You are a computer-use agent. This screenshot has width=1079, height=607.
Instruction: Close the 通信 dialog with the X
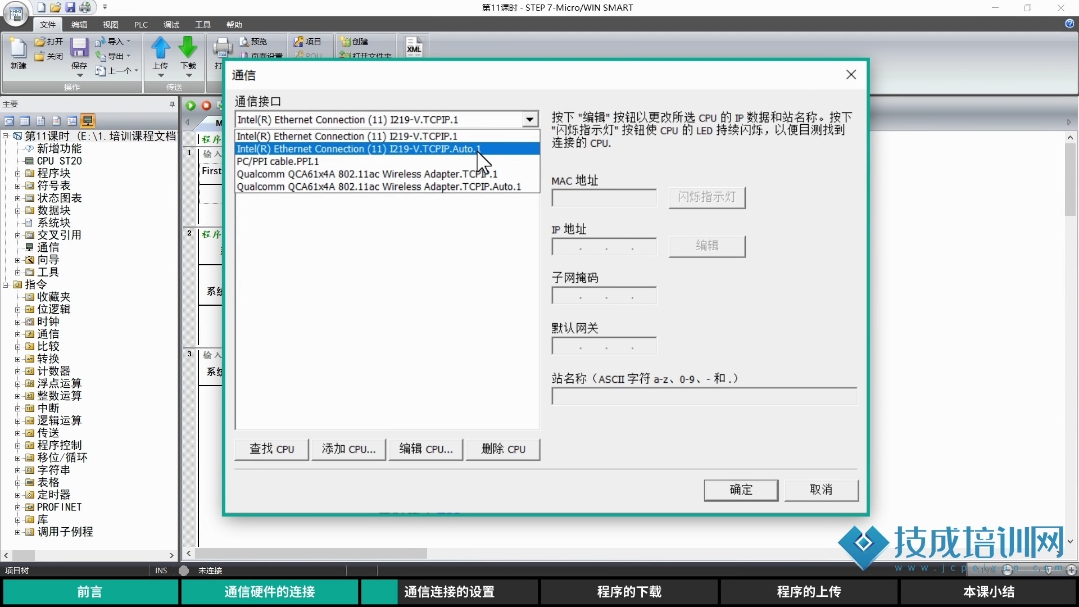click(x=851, y=74)
